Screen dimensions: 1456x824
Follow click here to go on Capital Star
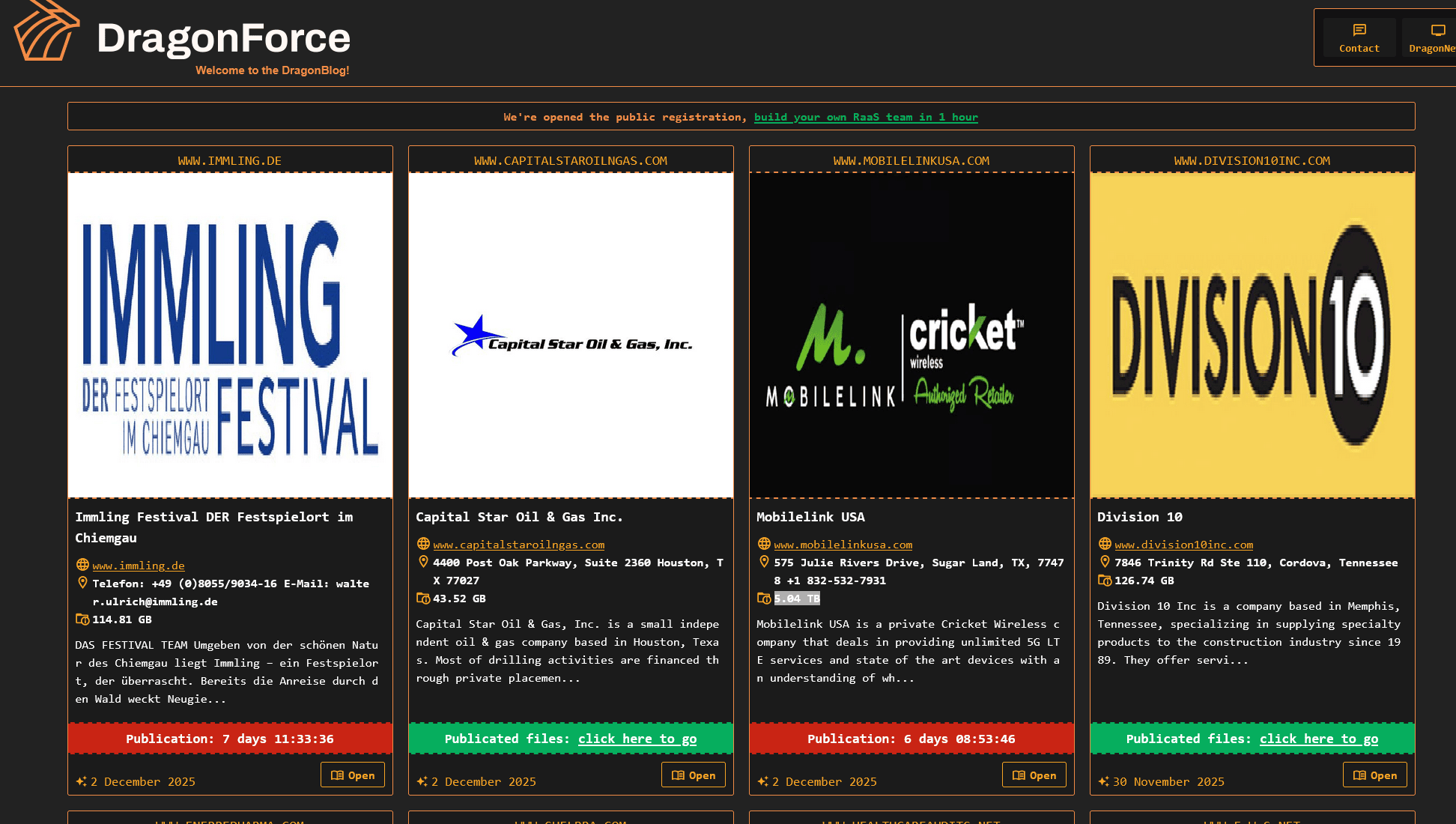[x=637, y=739]
